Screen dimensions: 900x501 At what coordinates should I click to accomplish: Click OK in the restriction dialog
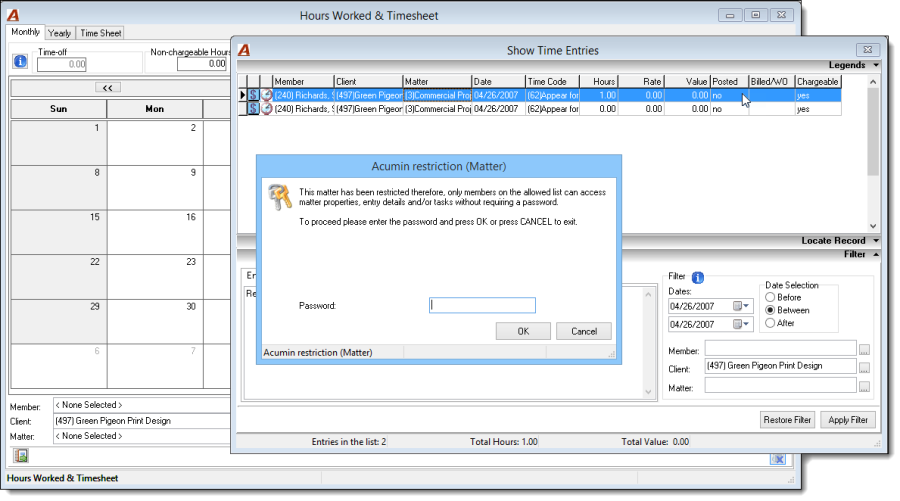point(523,331)
